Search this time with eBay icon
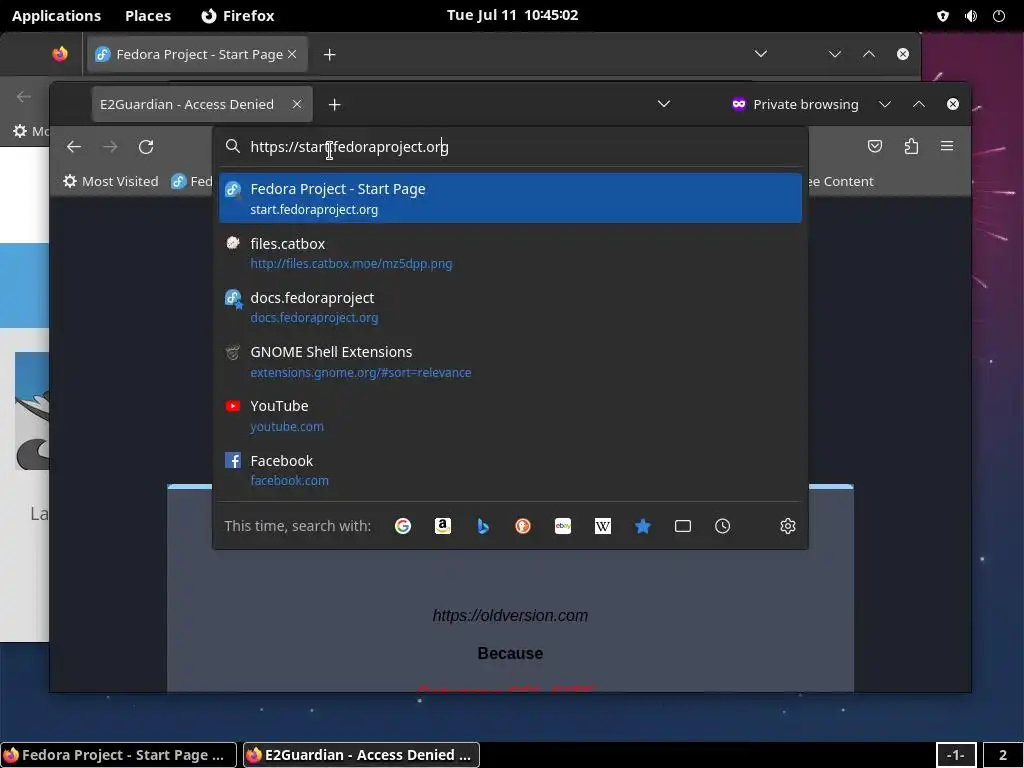Viewport: 1024px width, 768px height. (563, 526)
